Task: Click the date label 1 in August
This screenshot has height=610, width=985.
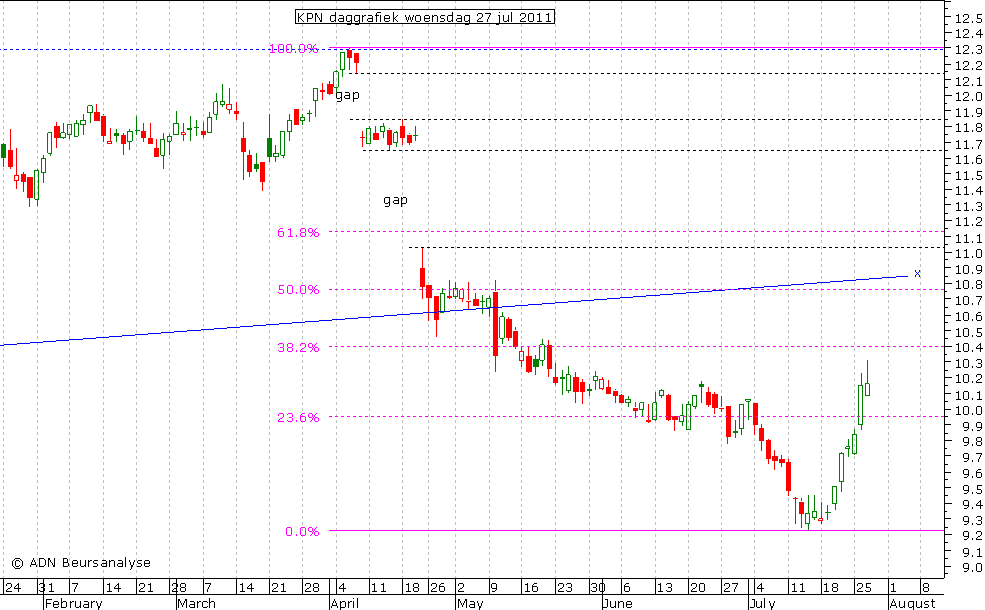Action: point(893,588)
